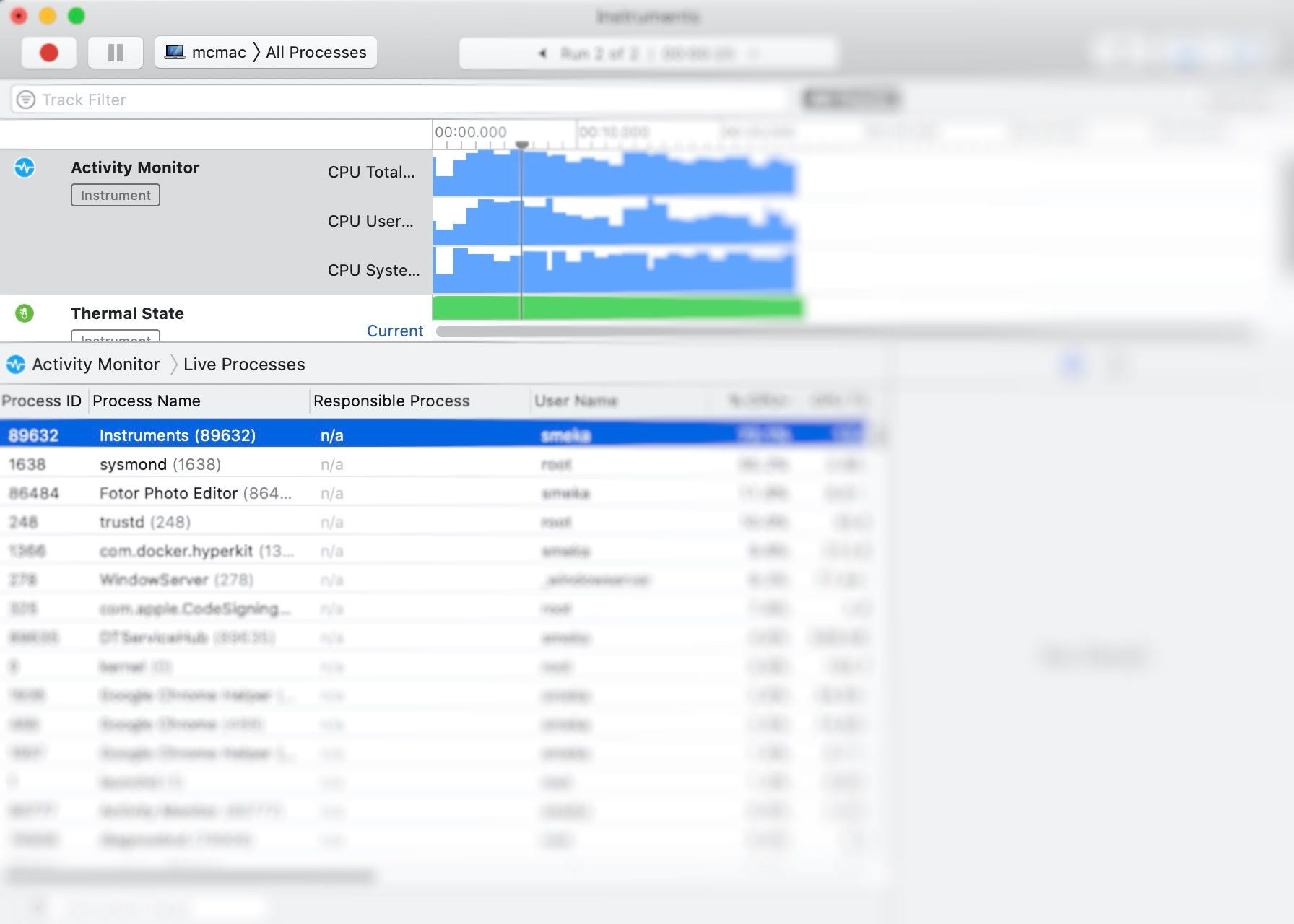This screenshot has width=1294, height=924.
Task: Go to previous run with back arrow
Action: (x=542, y=53)
